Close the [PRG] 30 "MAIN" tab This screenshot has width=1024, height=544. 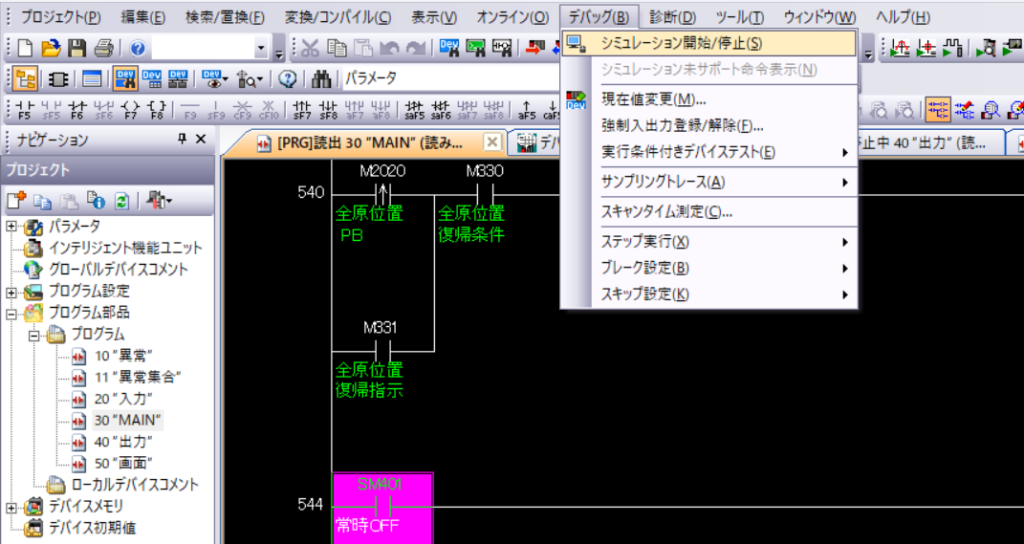pyautogui.click(x=492, y=142)
